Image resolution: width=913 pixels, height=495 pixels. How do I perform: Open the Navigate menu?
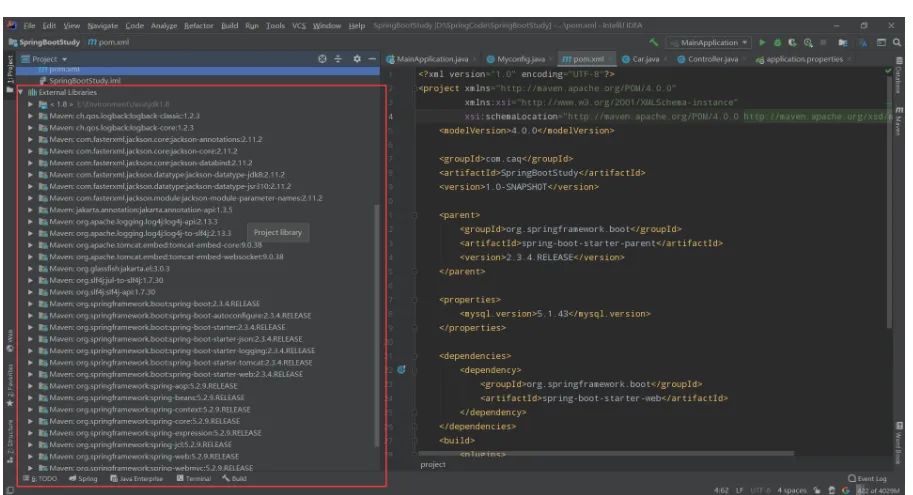pyautogui.click(x=102, y=26)
